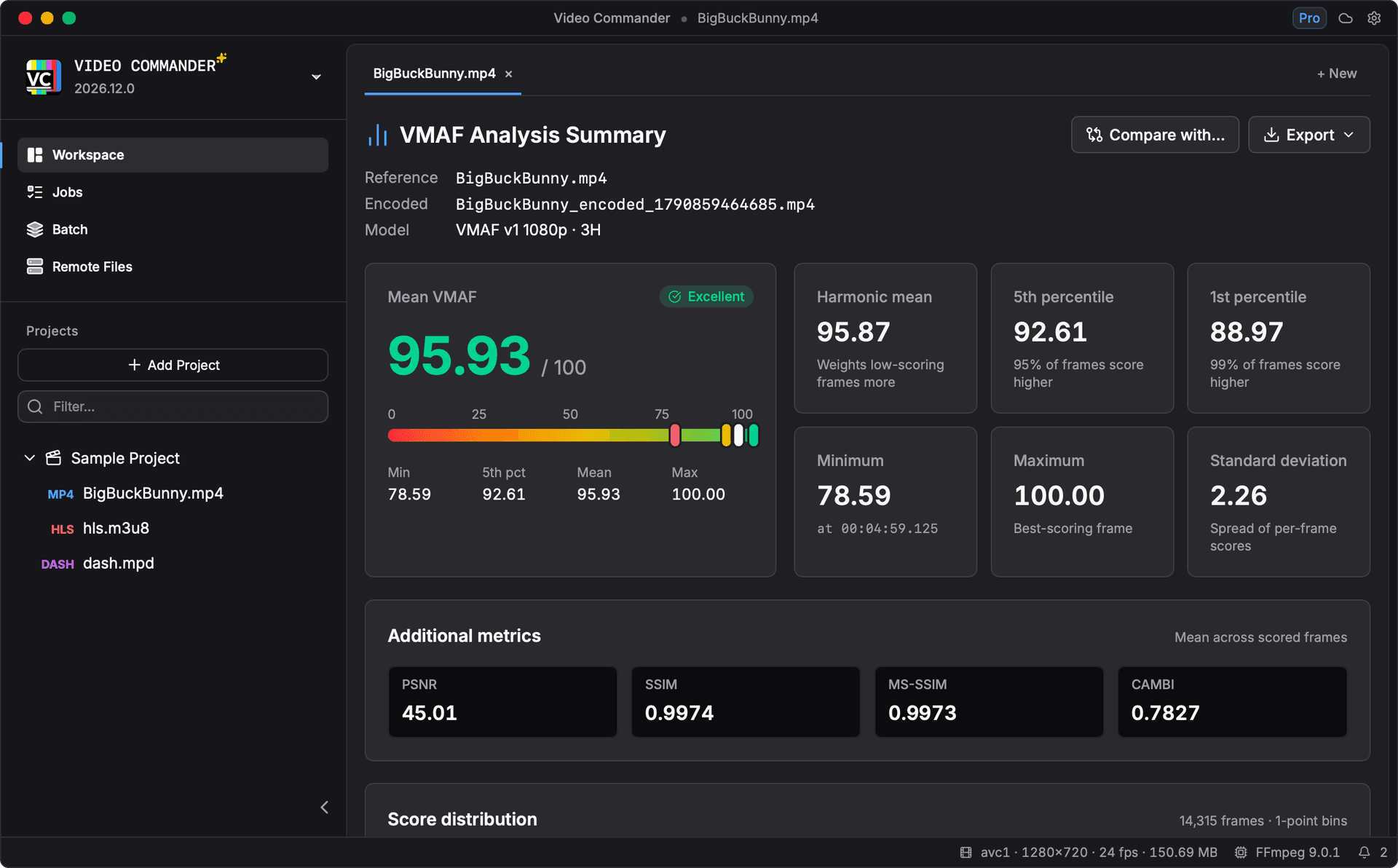This screenshot has width=1398, height=868.
Task: Click the Excellent rating badge
Action: click(x=706, y=296)
